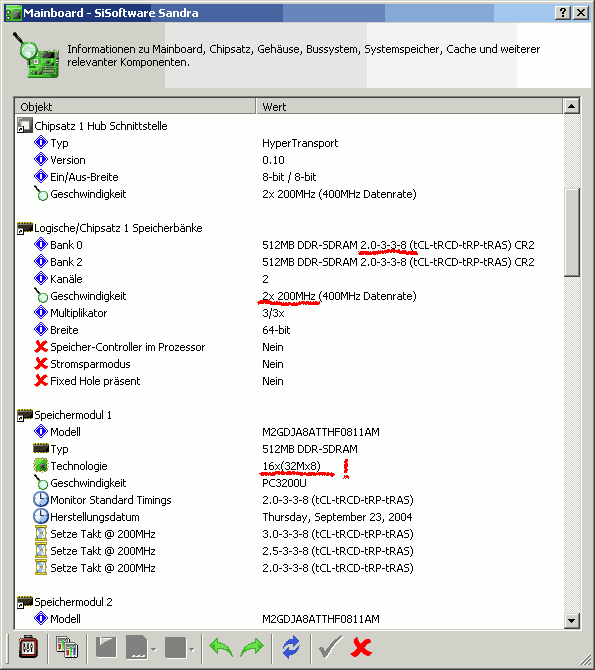The height and width of the screenshot is (670, 595).
Task: Select Logische/Chipsatz 1 Speicherbänke group icon
Action: point(24,228)
